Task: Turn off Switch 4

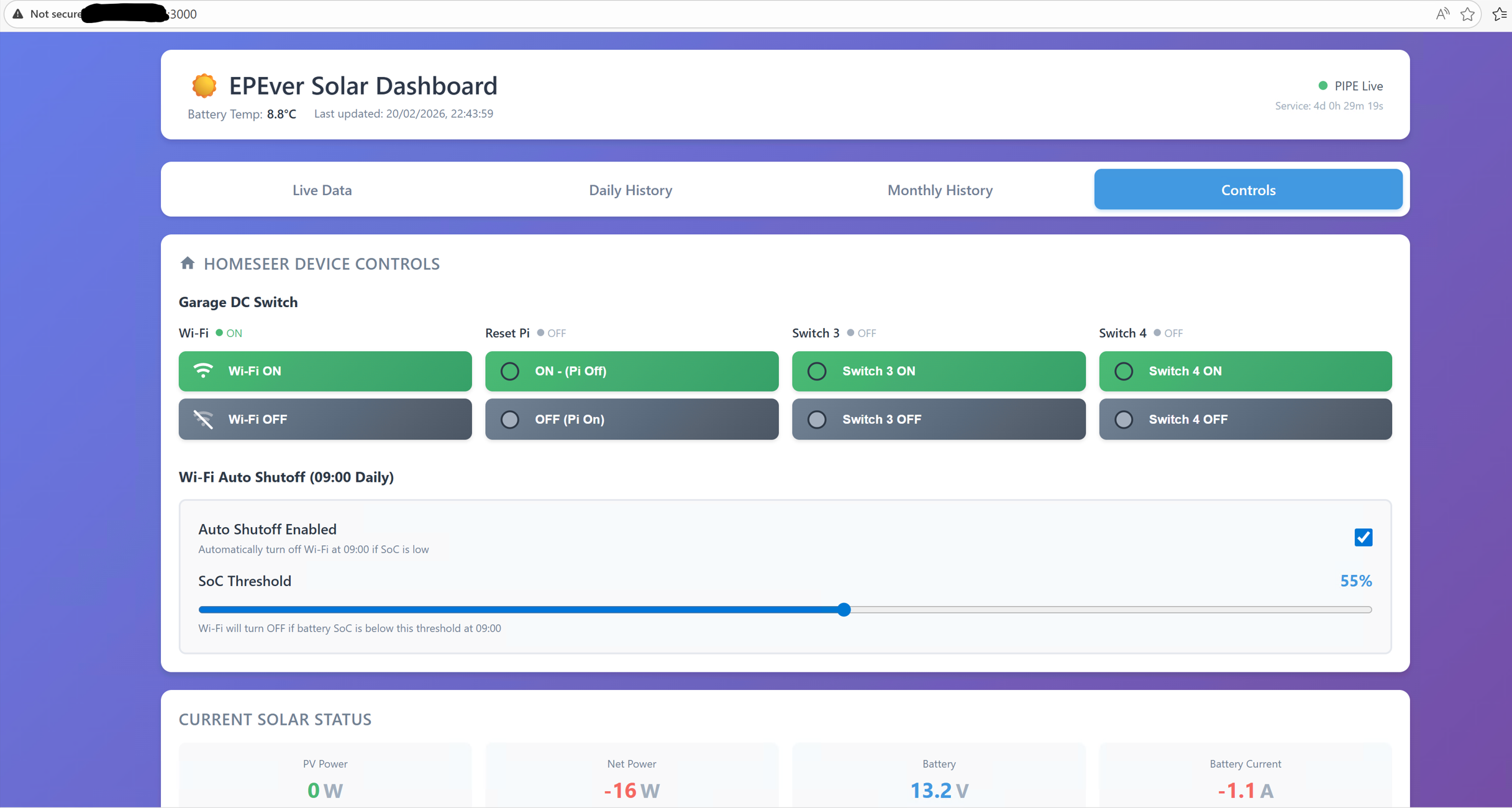Action: pos(1245,420)
